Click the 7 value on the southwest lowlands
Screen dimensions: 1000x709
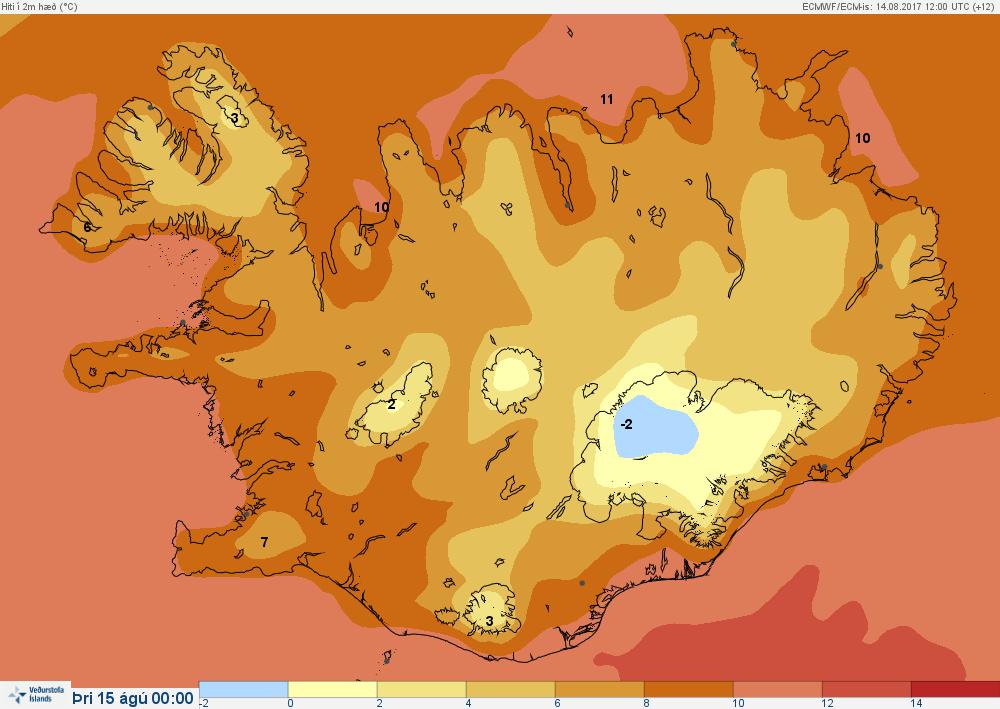coord(264,543)
